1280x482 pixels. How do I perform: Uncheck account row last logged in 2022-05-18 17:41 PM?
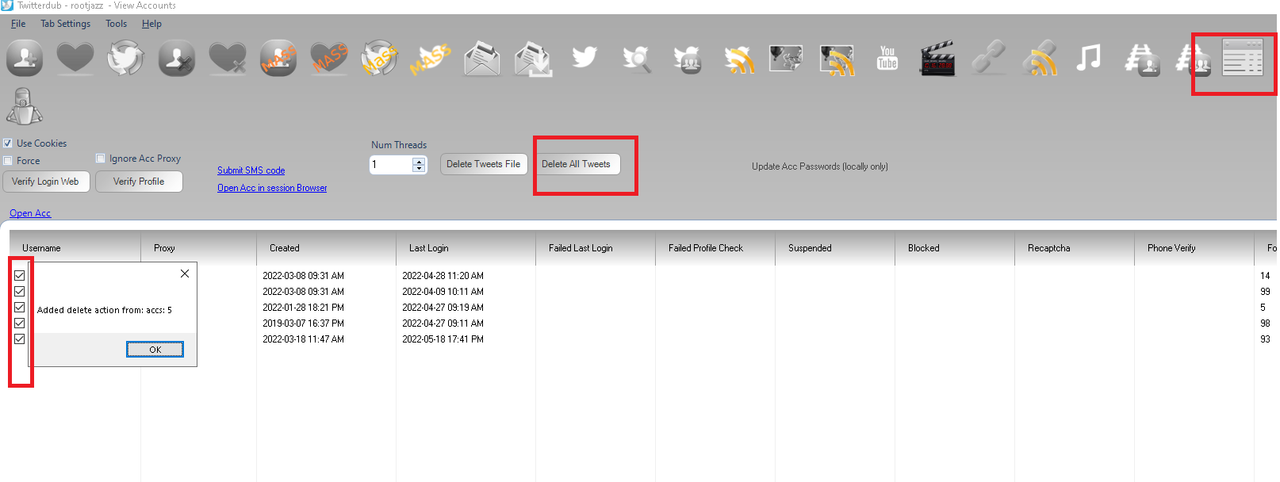coord(19,338)
